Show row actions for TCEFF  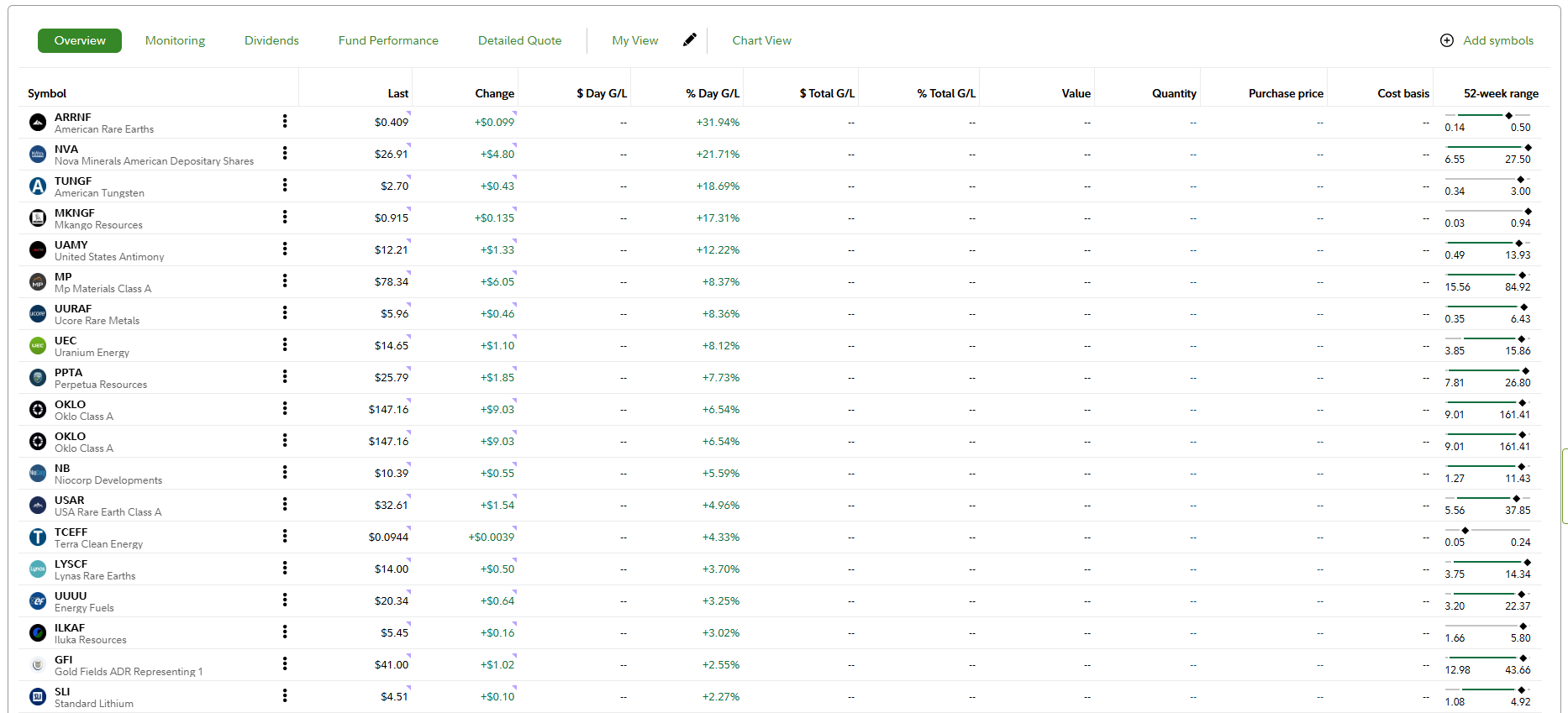click(x=285, y=536)
